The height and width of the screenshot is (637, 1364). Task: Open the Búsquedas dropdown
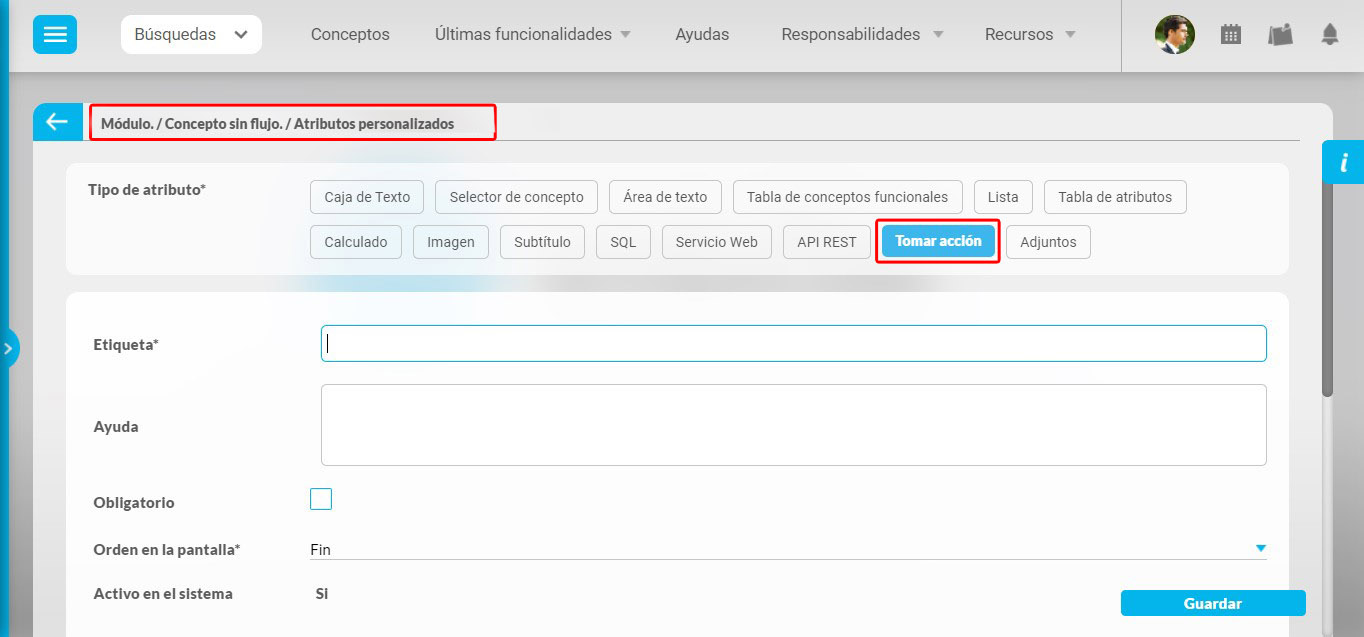pos(191,34)
